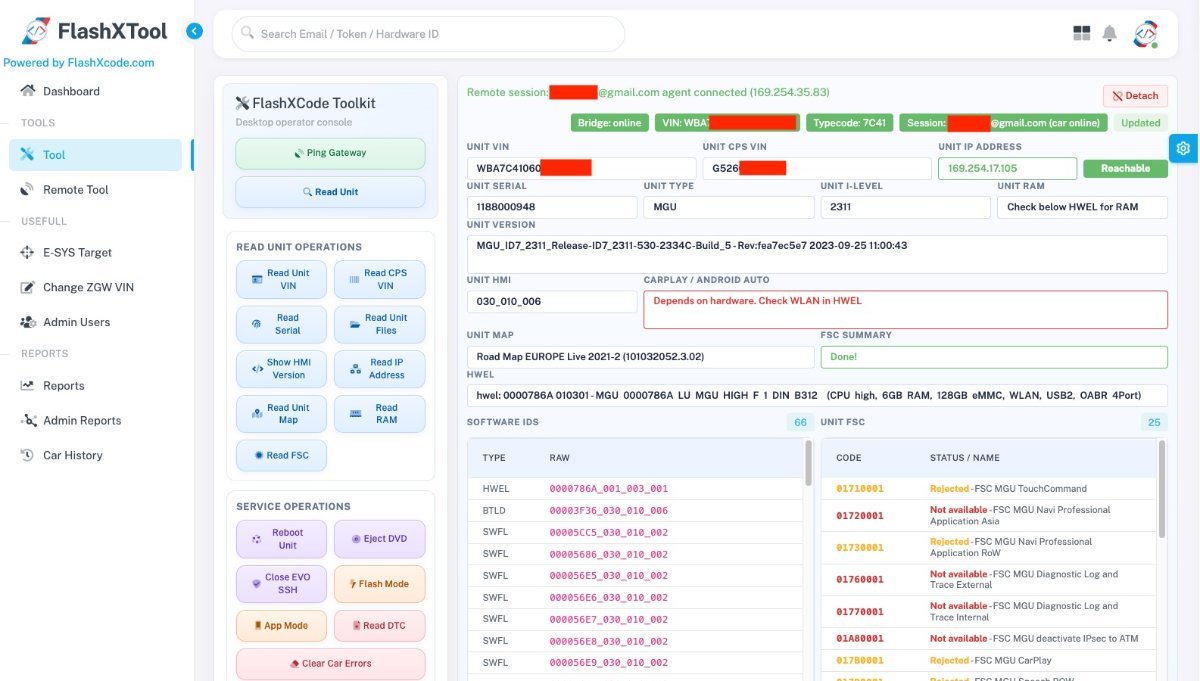Open E-SYS Target page
This screenshot has width=1200, height=681.
coord(77,253)
